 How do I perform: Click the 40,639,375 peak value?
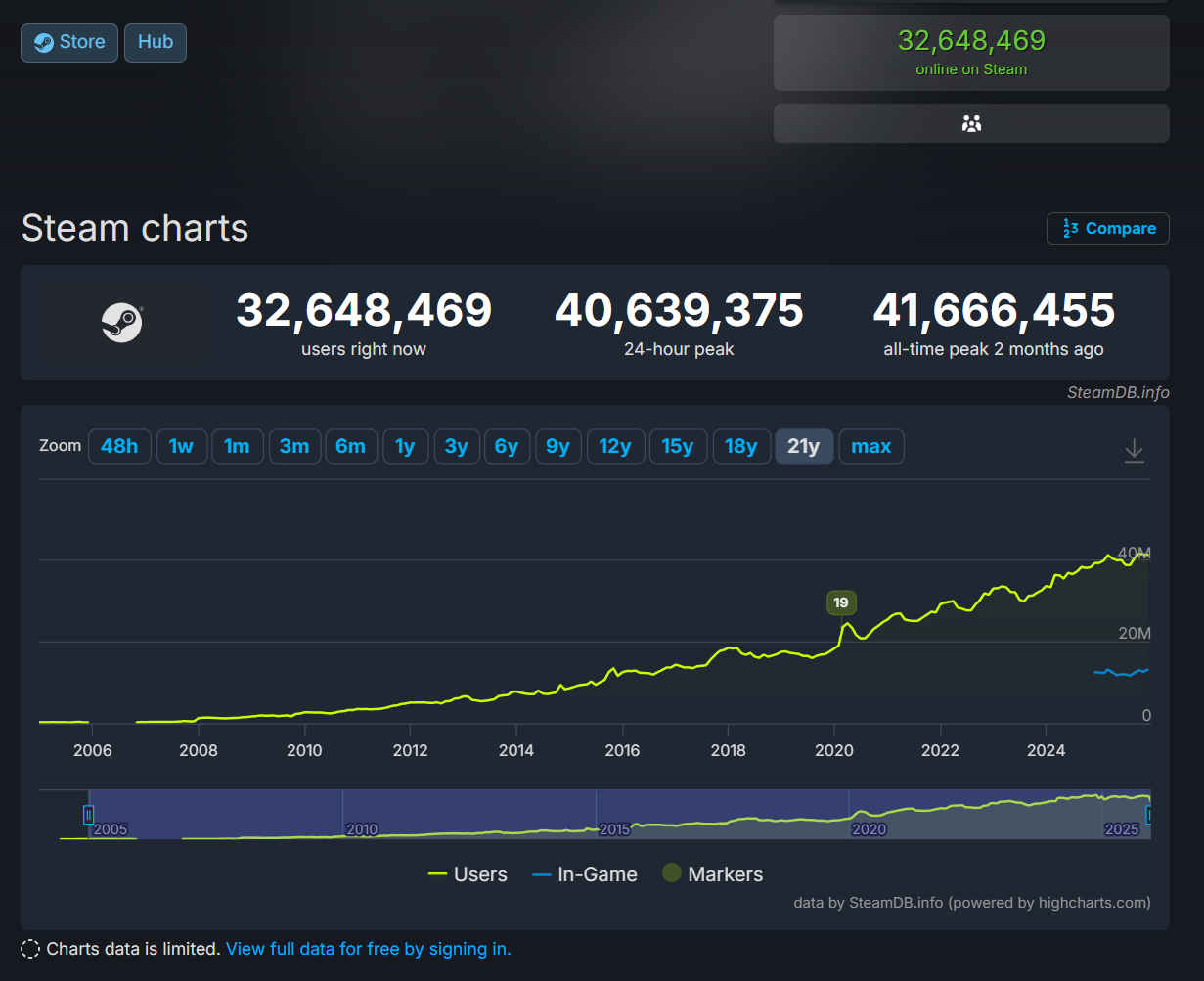click(679, 310)
